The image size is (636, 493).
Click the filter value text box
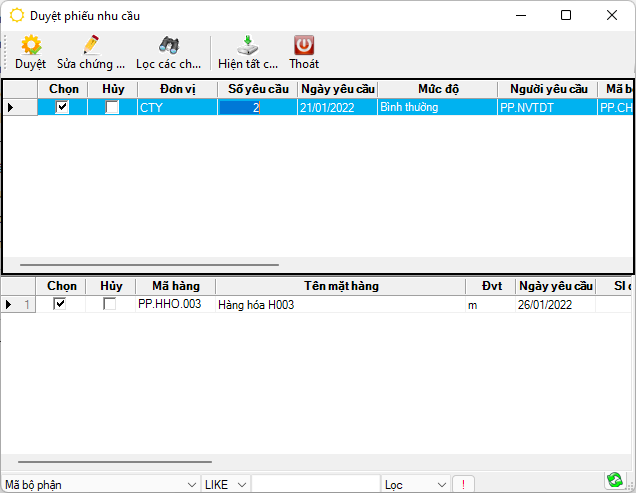pos(315,484)
